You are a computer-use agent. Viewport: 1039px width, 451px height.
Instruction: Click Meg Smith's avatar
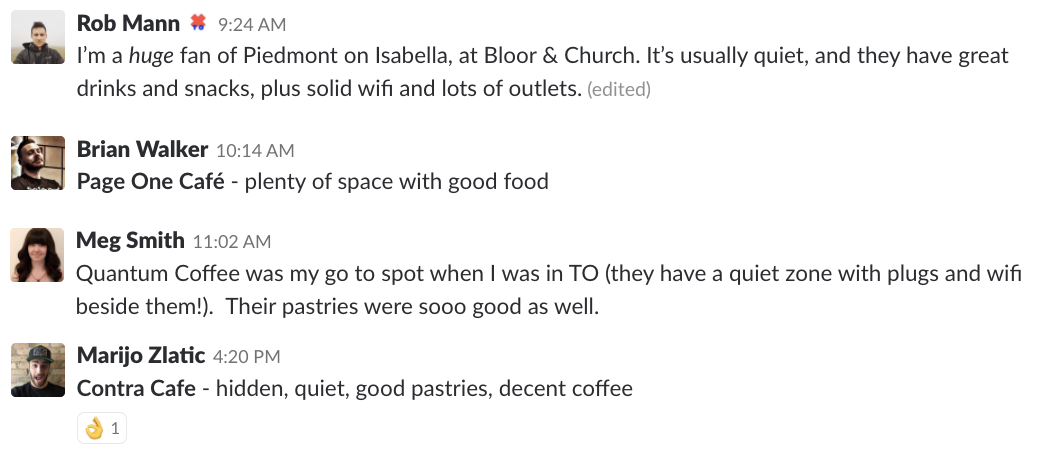tap(38, 255)
